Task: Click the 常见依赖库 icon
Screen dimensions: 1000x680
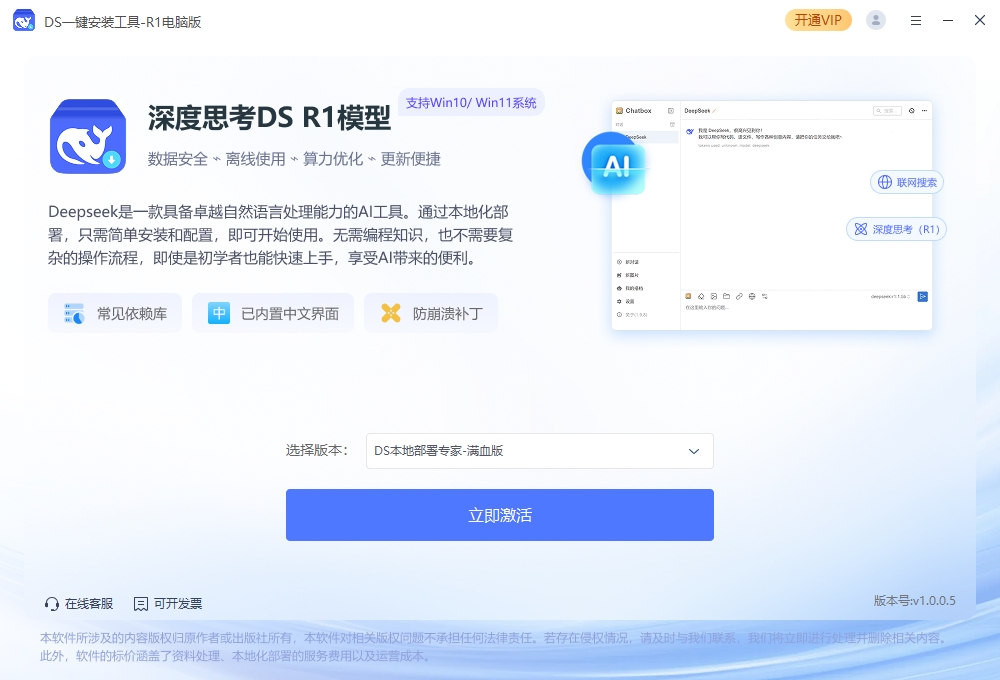Action: [74, 313]
